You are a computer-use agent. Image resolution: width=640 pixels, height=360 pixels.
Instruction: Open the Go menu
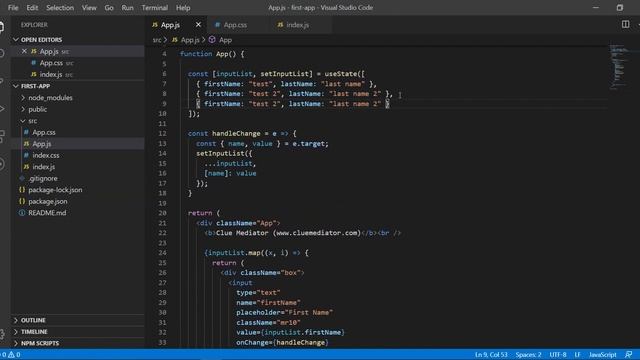tap(109, 8)
